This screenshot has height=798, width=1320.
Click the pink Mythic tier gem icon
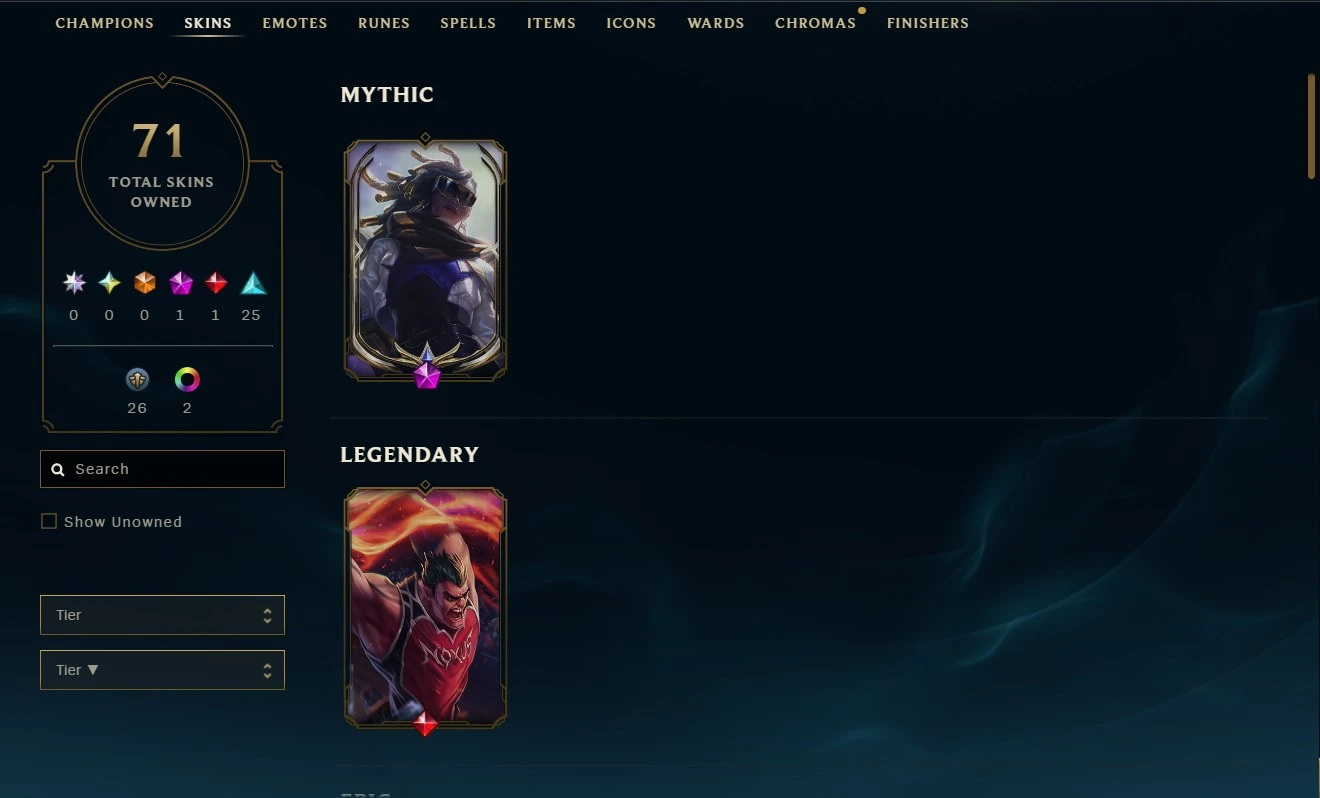click(x=180, y=283)
